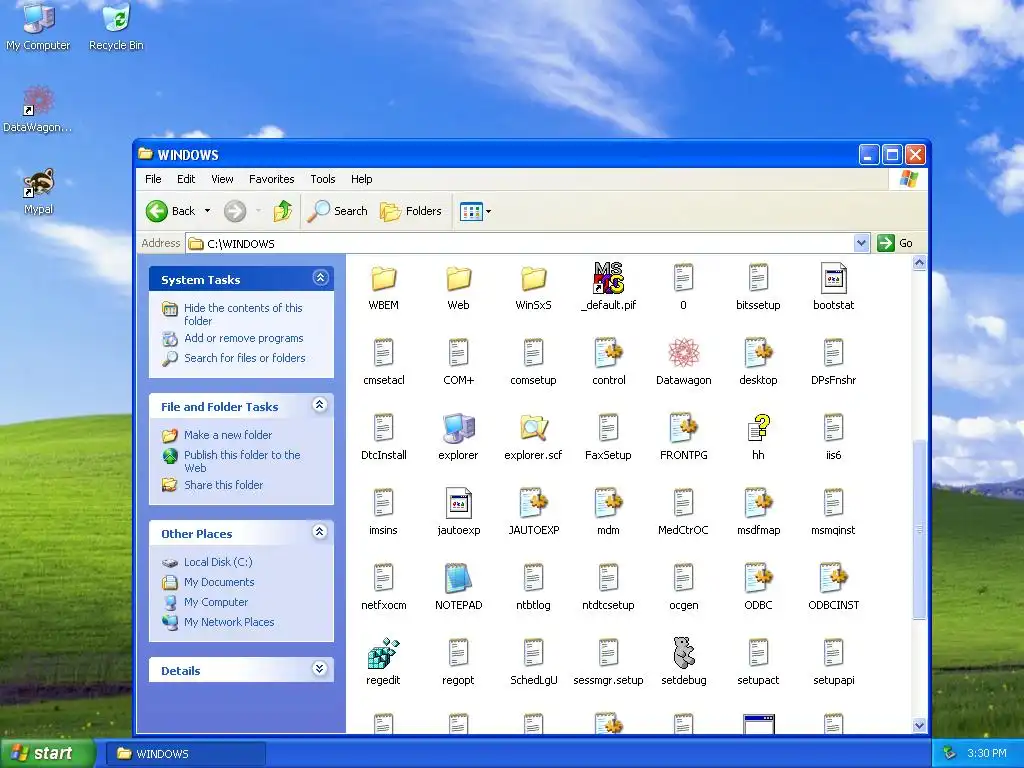The height and width of the screenshot is (768, 1024).
Task: Go to My Network Places link
Action: 229,622
